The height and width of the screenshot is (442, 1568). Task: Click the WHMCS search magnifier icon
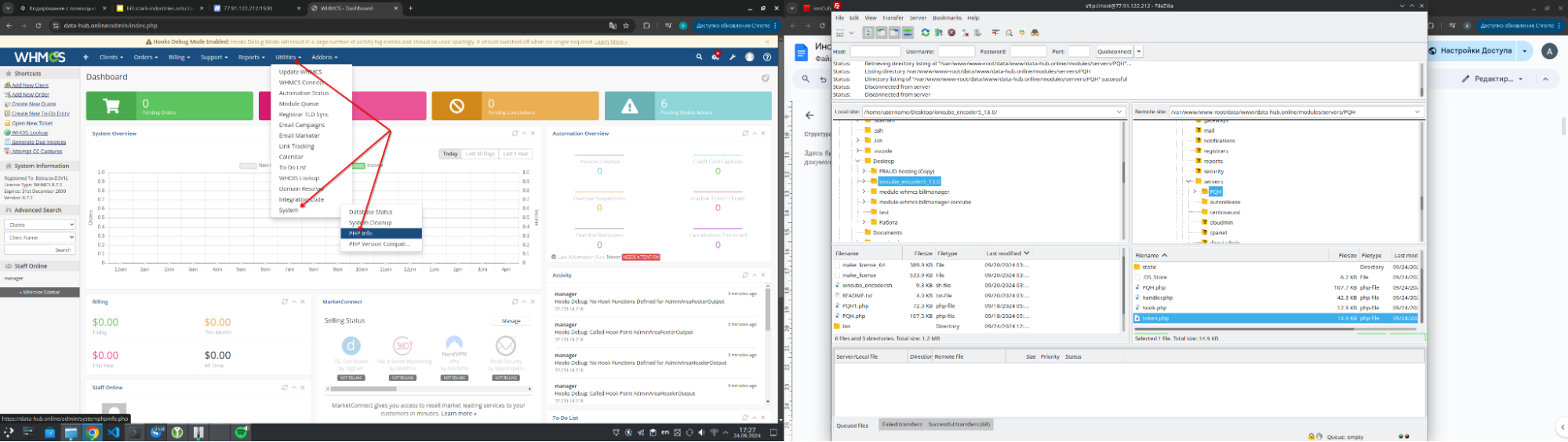pos(699,57)
